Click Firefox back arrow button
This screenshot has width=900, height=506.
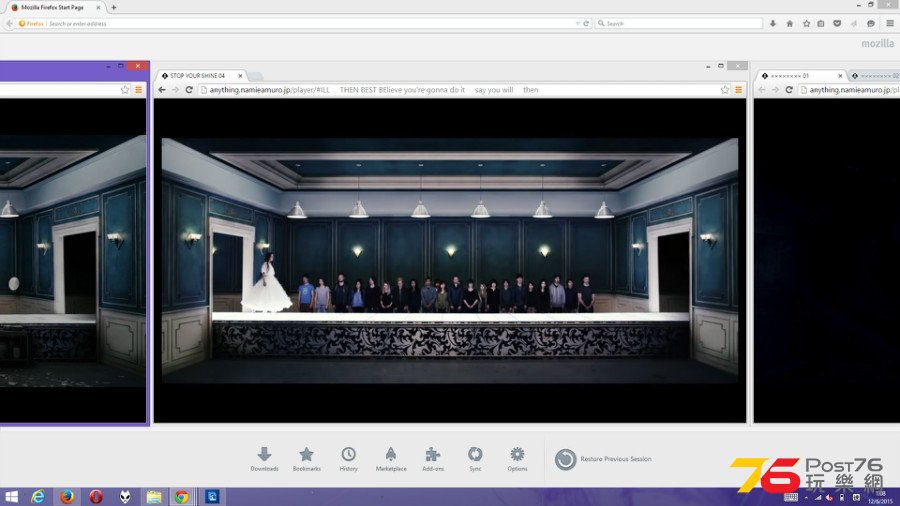pyautogui.click(x=9, y=24)
